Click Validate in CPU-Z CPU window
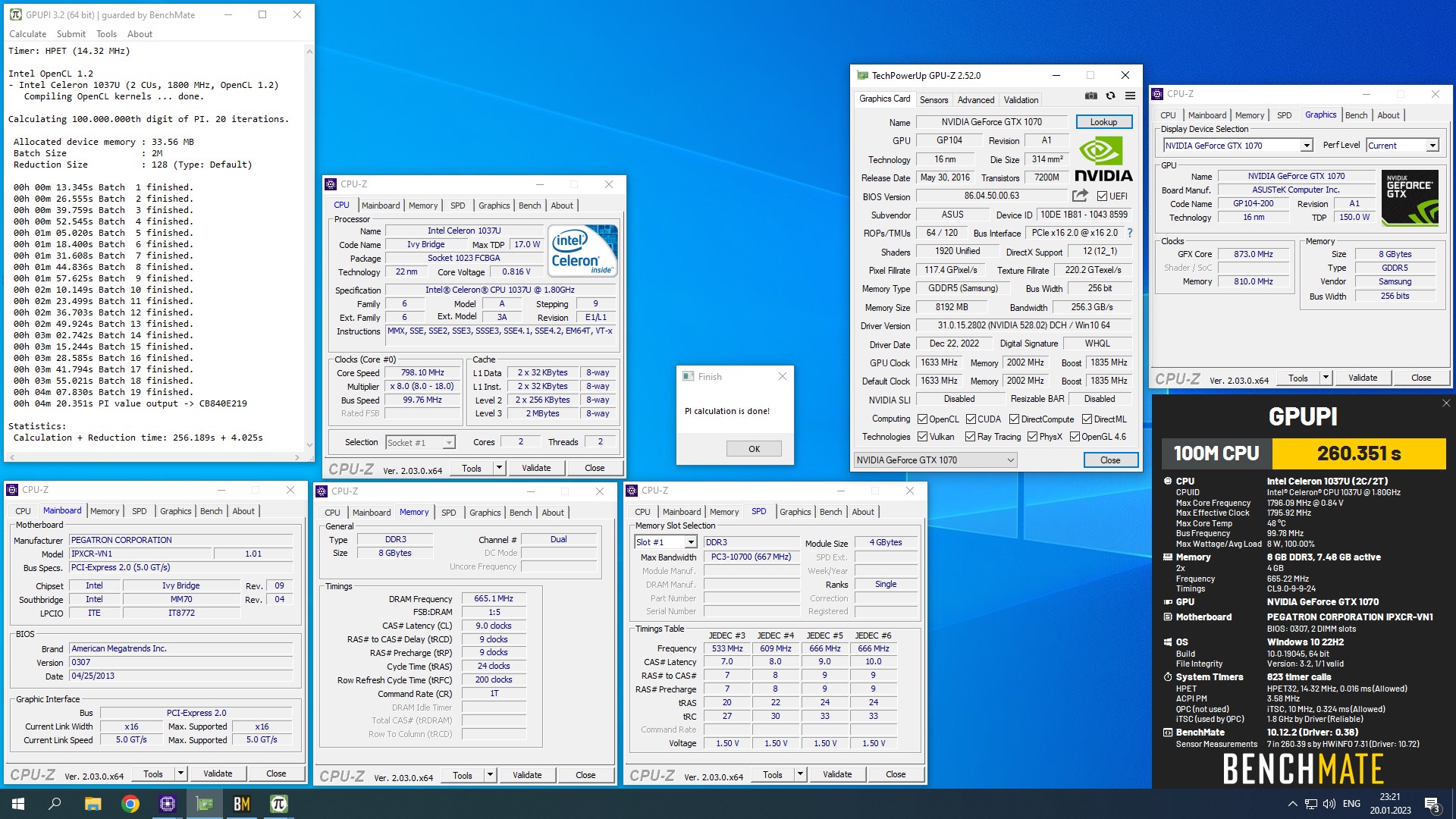Screen dimensions: 1456x819 coord(536,469)
